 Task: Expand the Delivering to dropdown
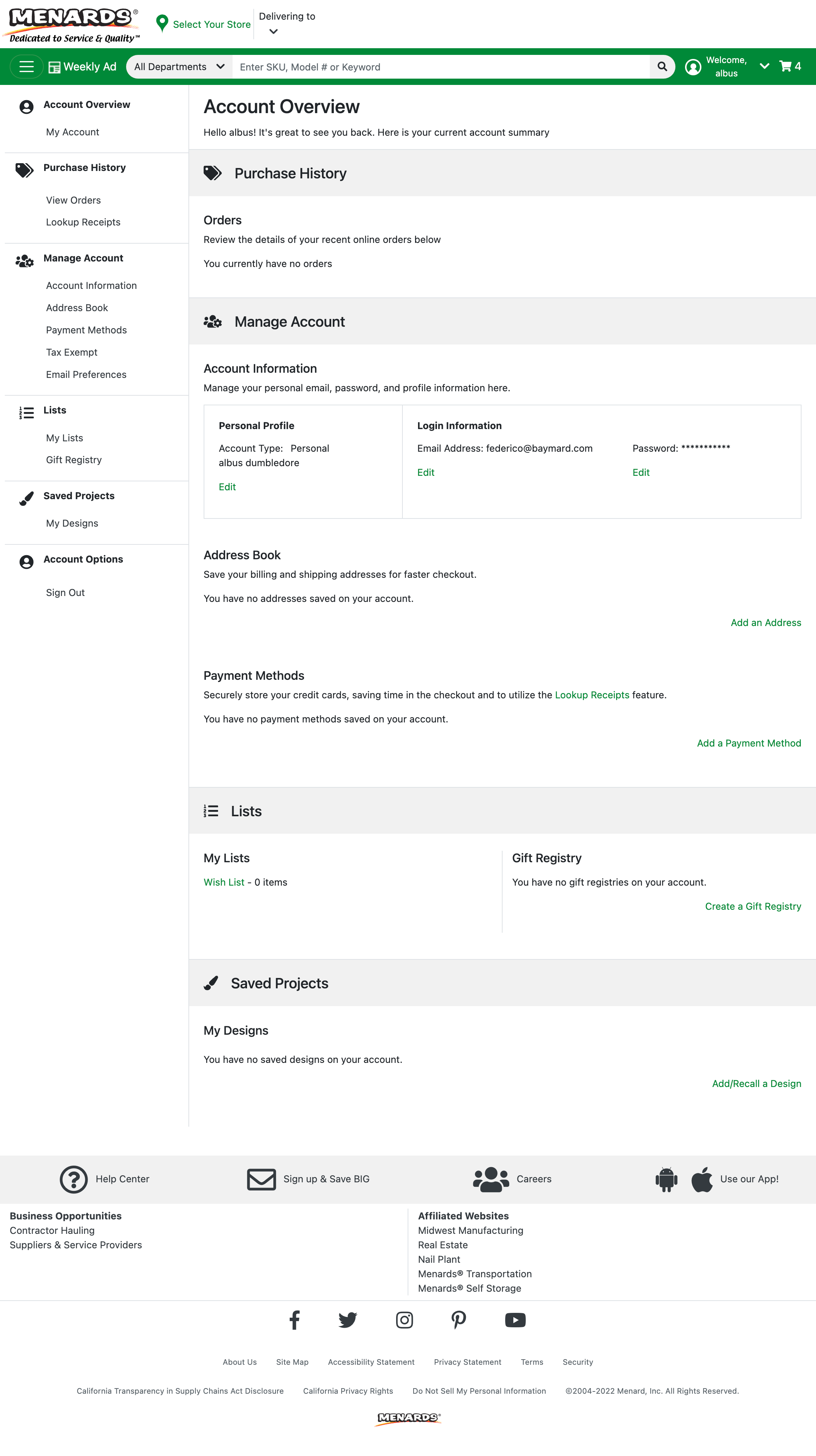[x=273, y=31]
